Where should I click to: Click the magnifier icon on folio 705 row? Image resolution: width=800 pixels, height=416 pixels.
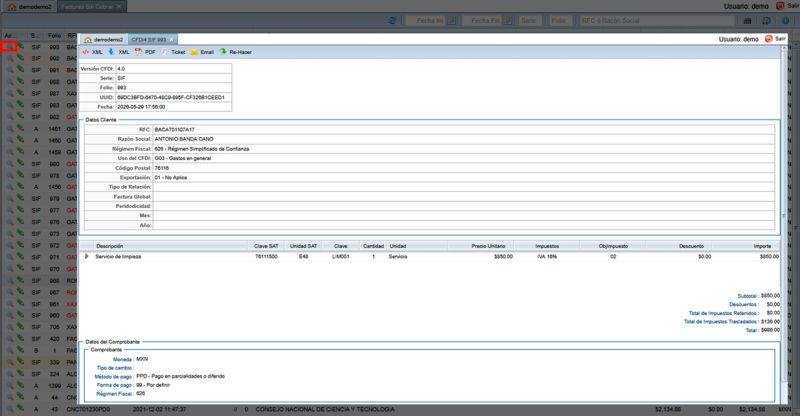coord(9,327)
